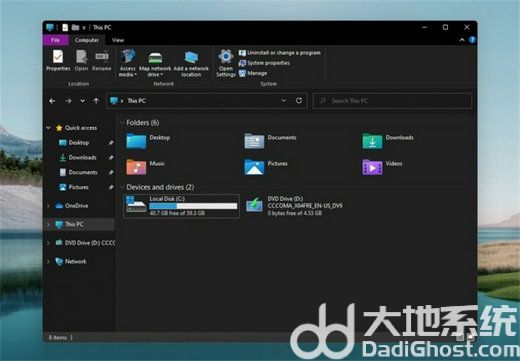Viewport: 520px width, 361px height.
Task: Go forward using forward arrow
Action: [68, 101]
